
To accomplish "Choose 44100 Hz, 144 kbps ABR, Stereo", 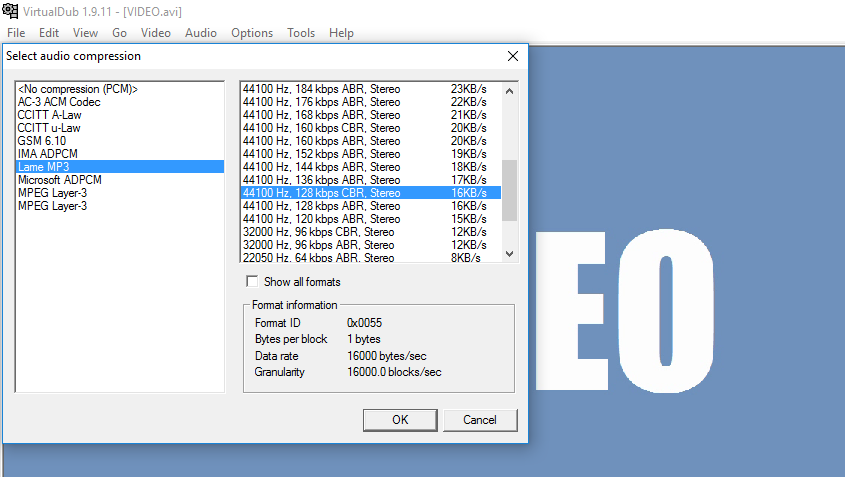I will [x=371, y=167].
